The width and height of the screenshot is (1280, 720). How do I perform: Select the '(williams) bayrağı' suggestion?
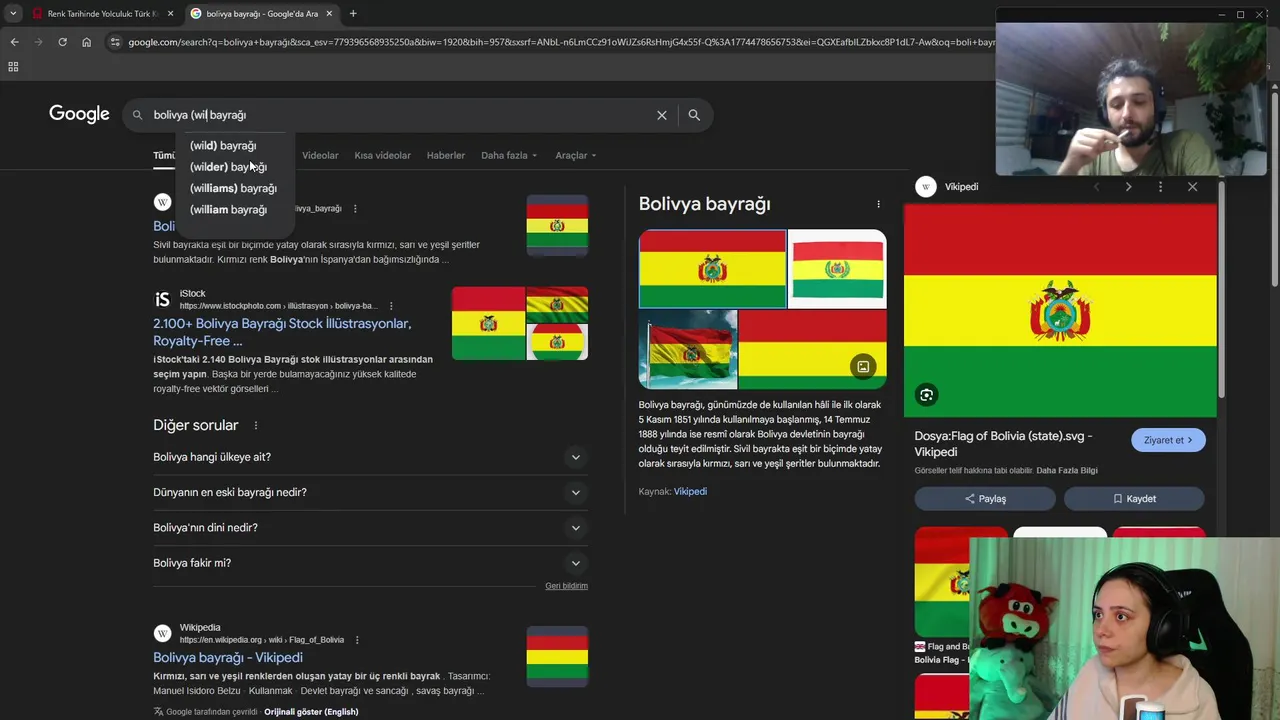233,188
